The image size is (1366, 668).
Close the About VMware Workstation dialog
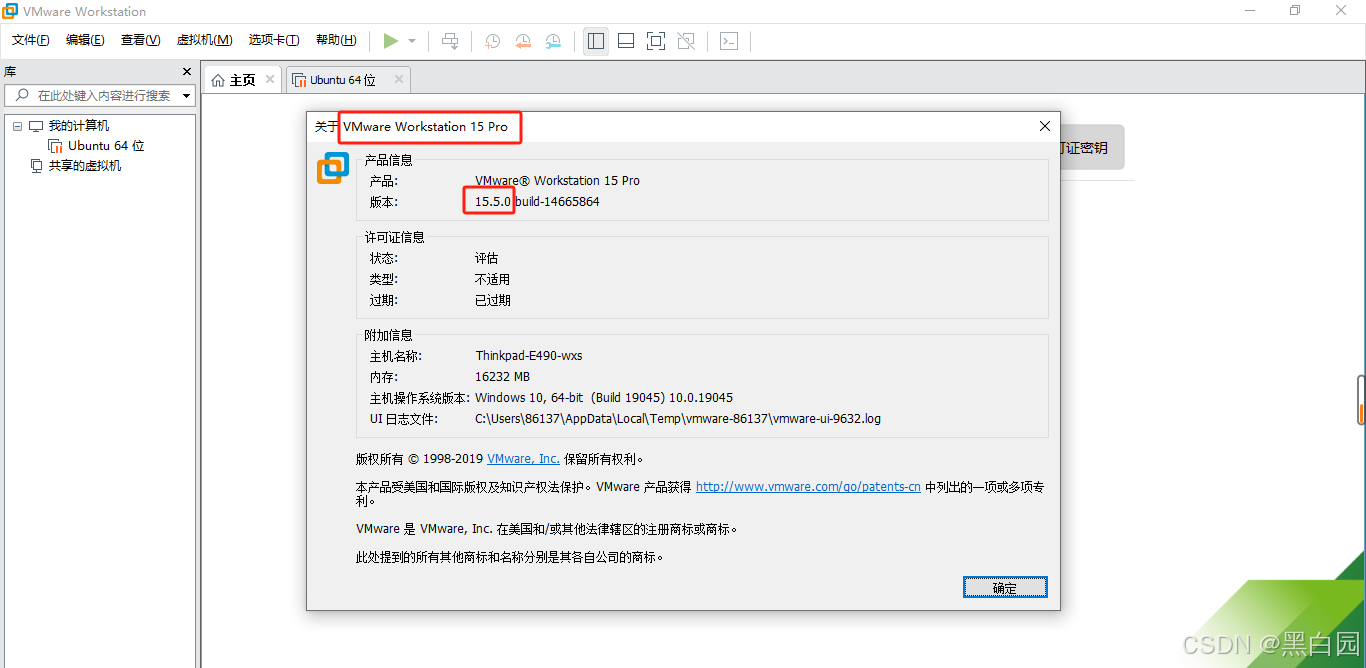tap(1045, 127)
